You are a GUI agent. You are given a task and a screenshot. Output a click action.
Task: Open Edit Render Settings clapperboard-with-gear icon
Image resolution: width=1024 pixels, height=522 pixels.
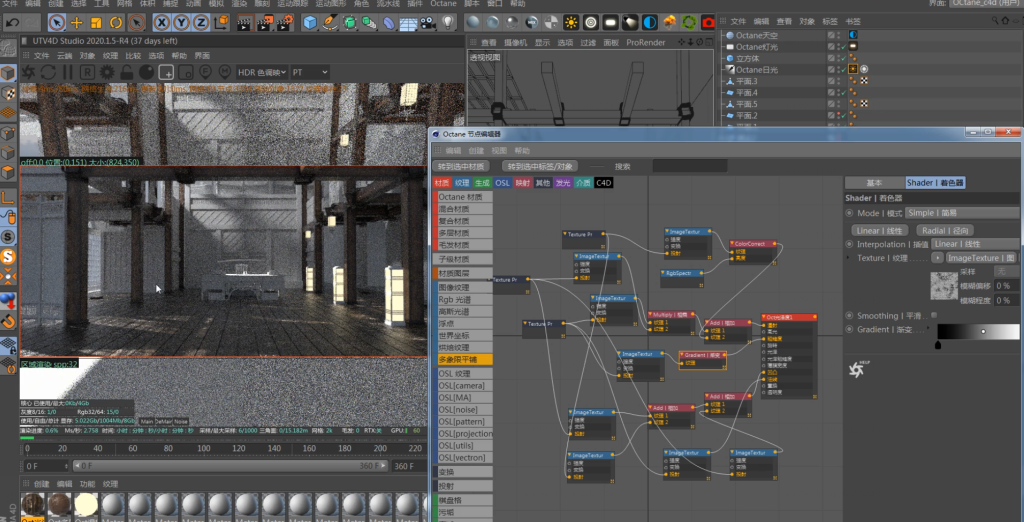(285, 24)
